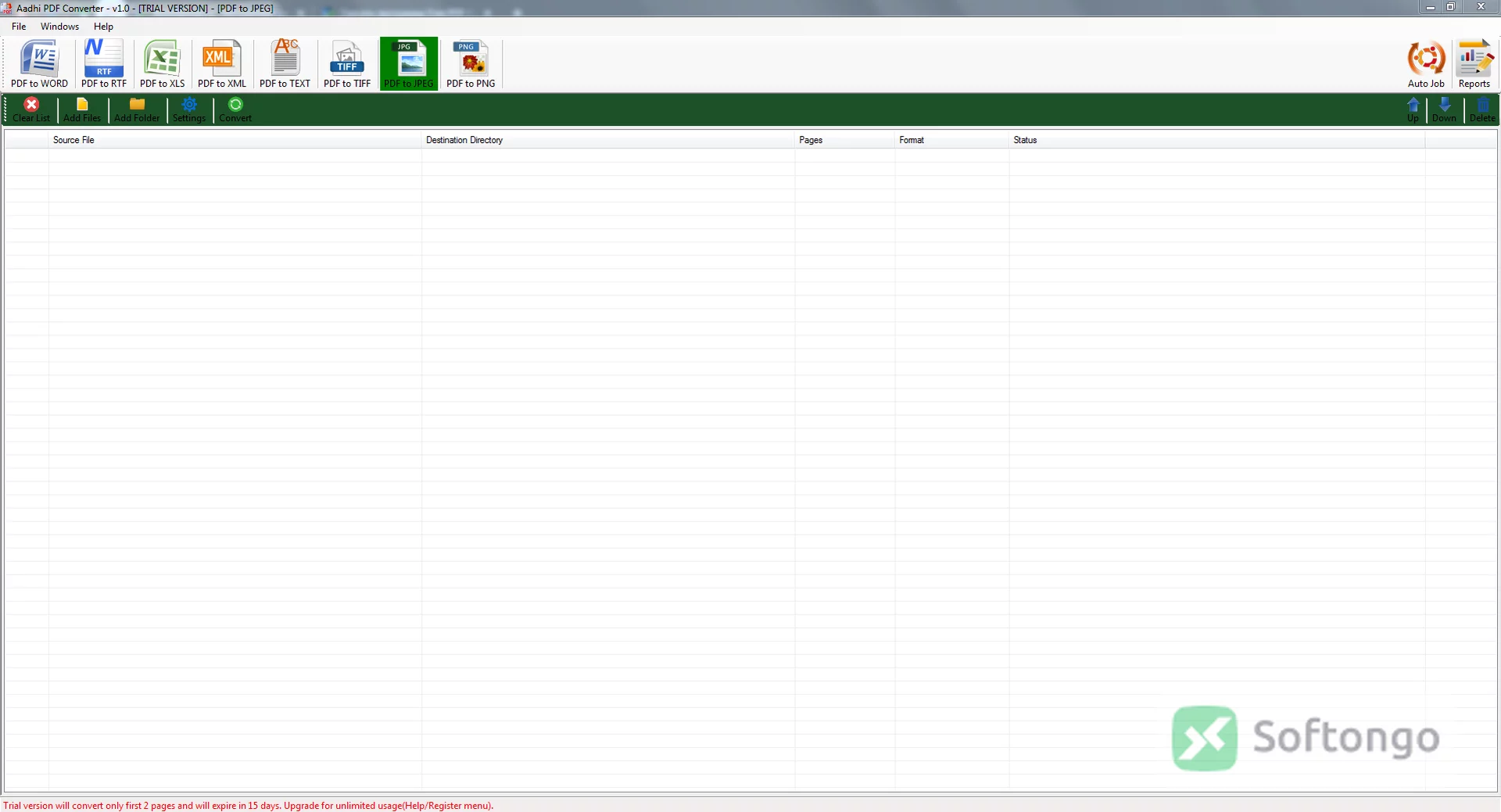Click the Status column header
The width and height of the screenshot is (1501, 812).
pyautogui.click(x=1216, y=140)
